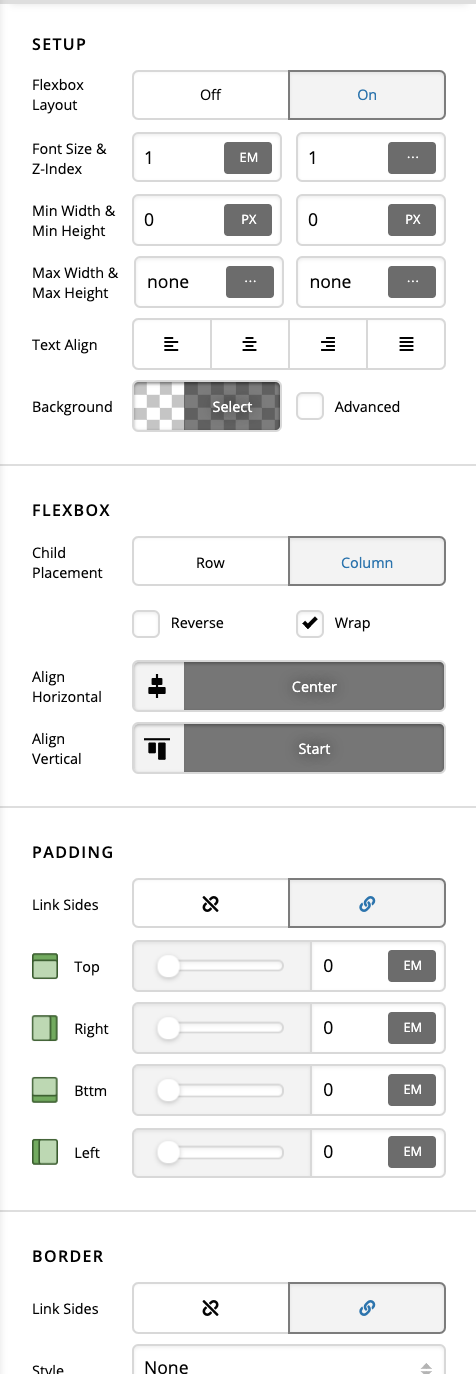The width and height of the screenshot is (476, 1374).
Task: Click unlinked sides icon in Border
Action: (x=211, y=1308)
